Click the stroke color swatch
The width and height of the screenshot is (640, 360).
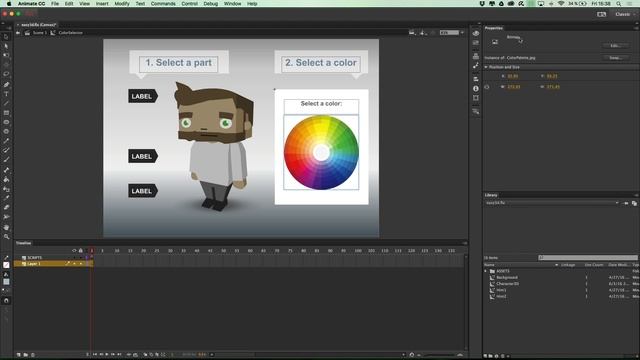coord(6,265)
